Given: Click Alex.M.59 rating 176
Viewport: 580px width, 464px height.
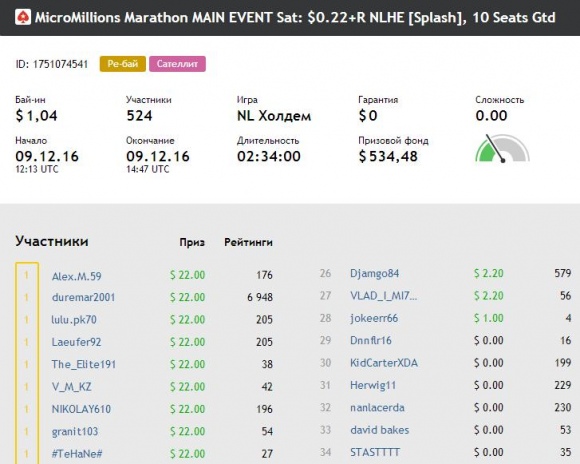Looking at the screenshot, I should click(x=264, y=275).
